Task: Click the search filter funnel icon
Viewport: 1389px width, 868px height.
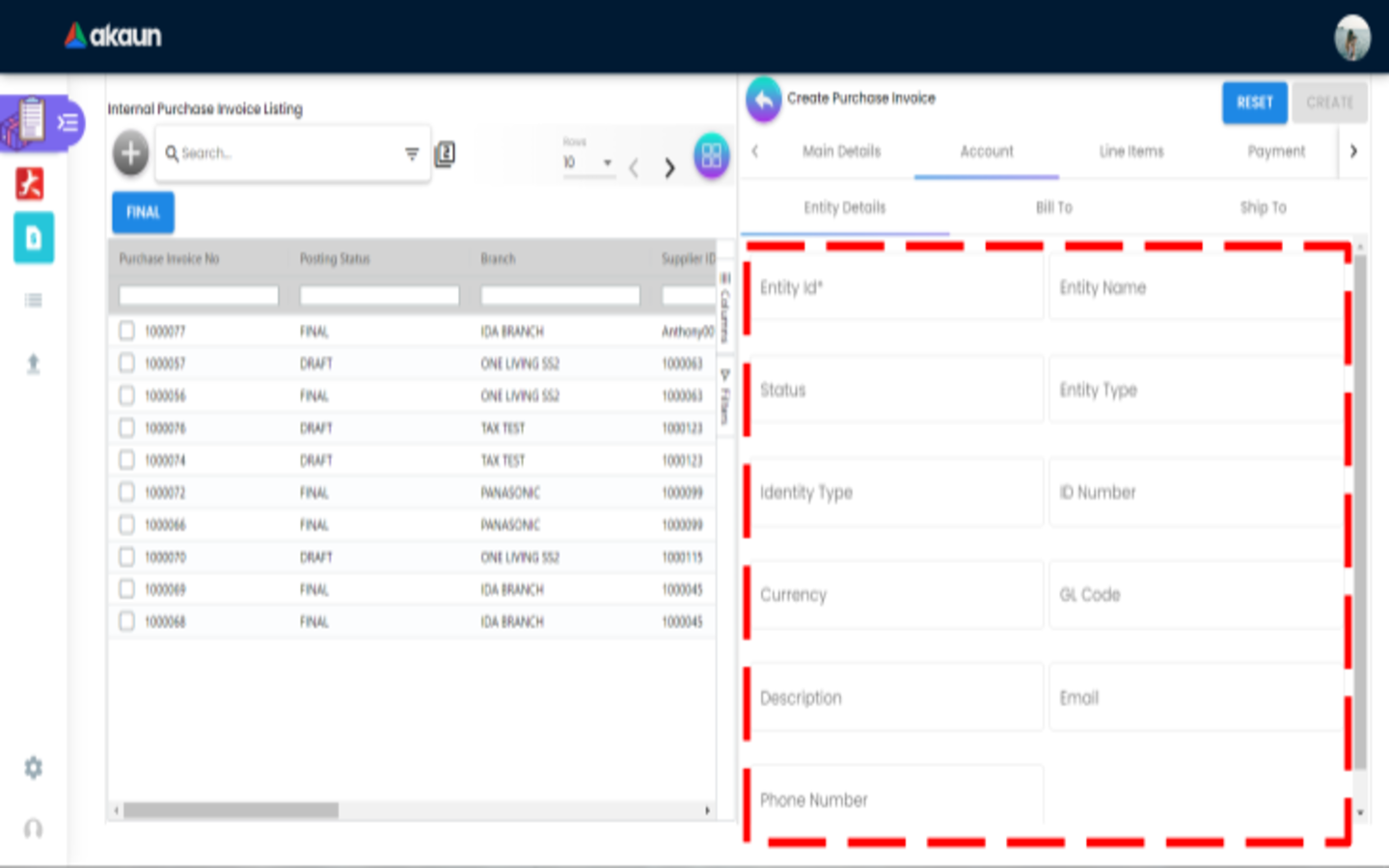Action: (x=412, y=153)
